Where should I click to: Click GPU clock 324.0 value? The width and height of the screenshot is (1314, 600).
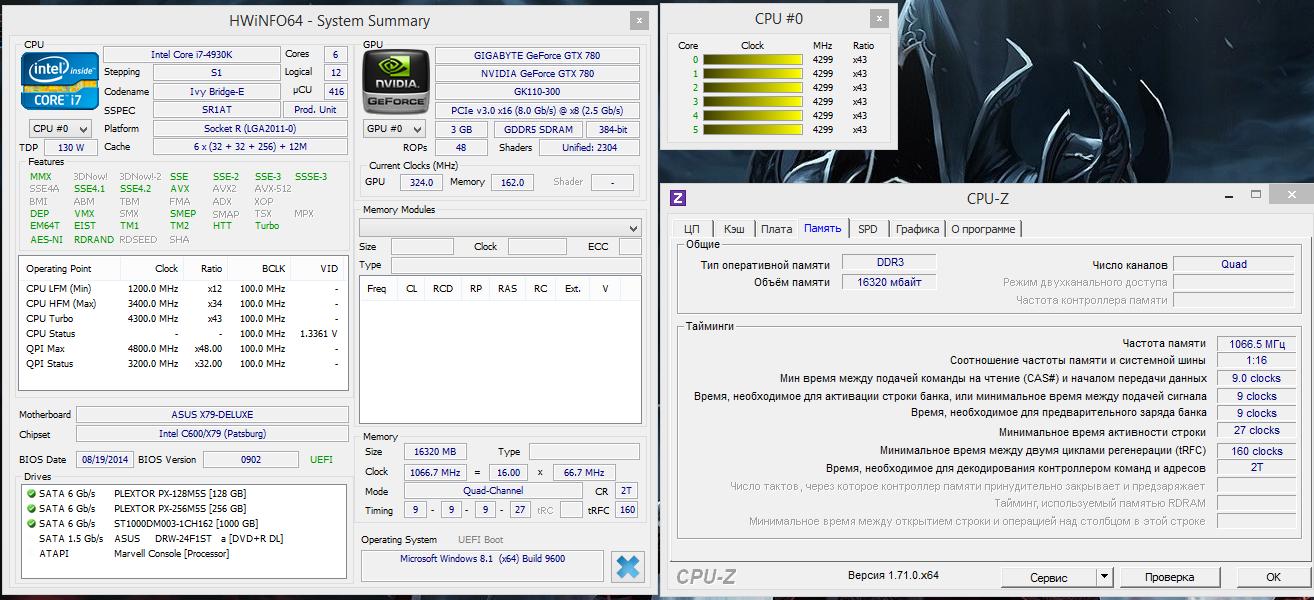coord(421,183)
